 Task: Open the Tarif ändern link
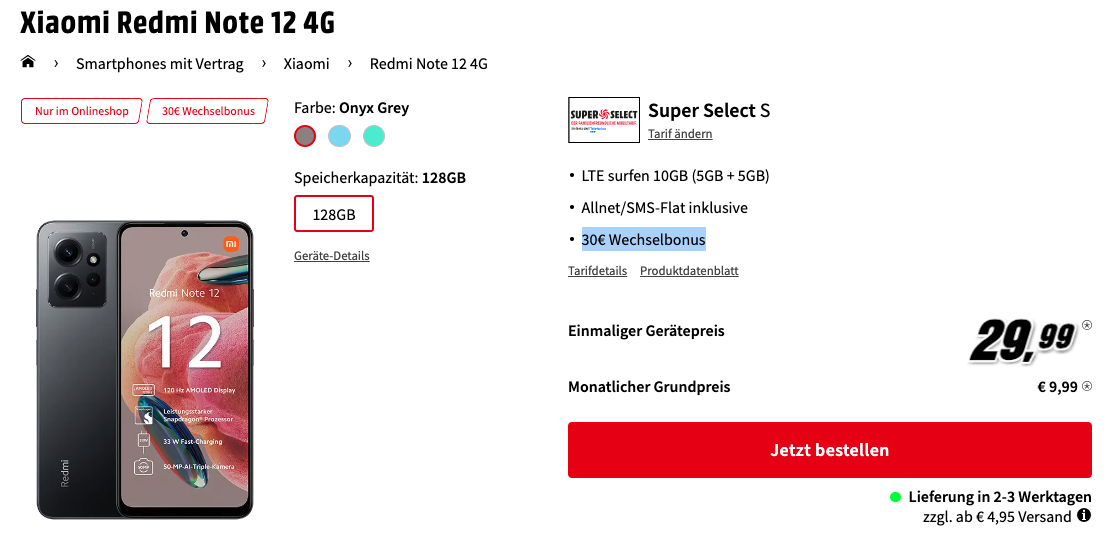coord(680,134)
